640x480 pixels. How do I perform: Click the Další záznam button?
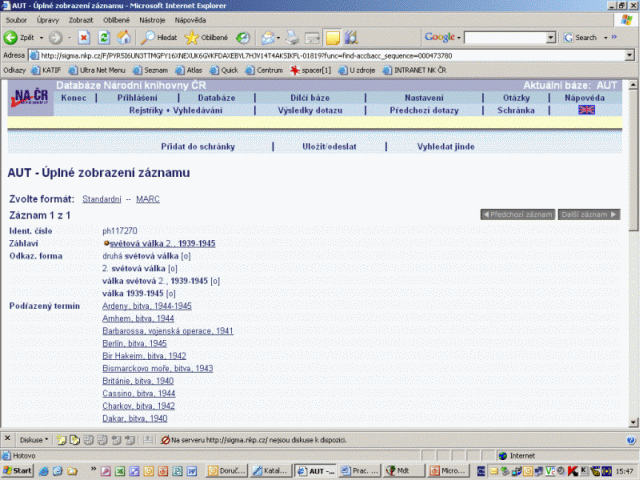(x=589, y=214)
